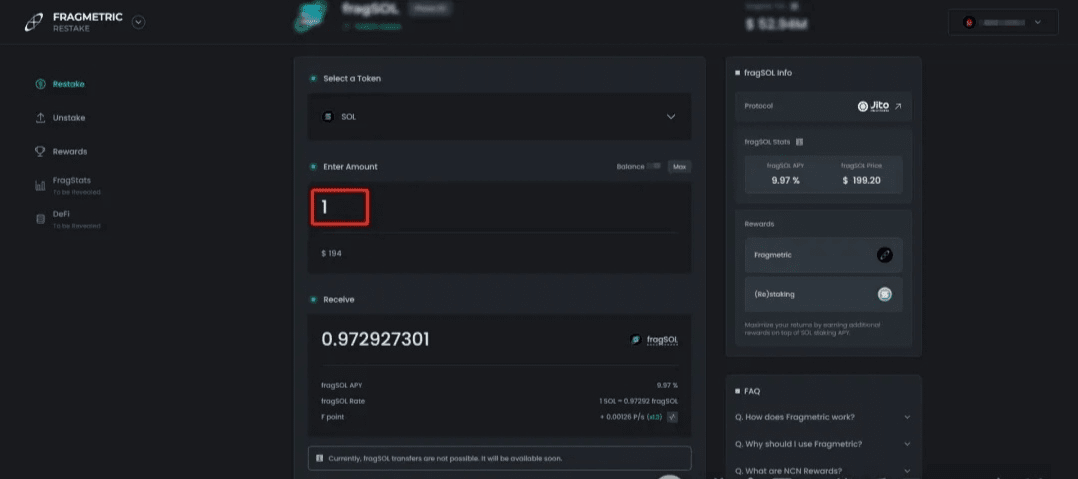Click the fragSOL label in Receive box

[662, 339]
